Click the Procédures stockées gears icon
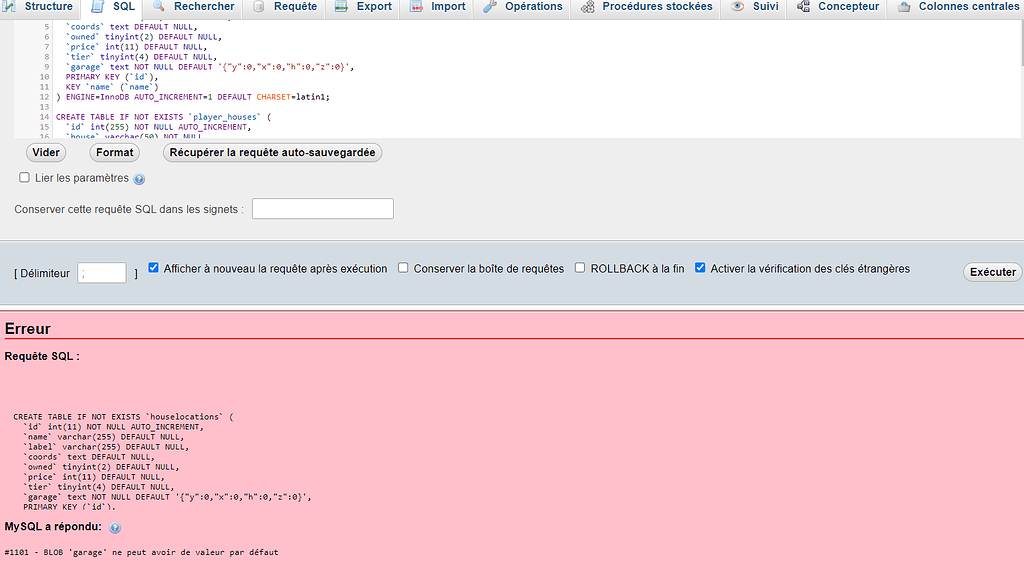Image resolution: width=1024 pixels, height=563 pixels. [588, 7]
